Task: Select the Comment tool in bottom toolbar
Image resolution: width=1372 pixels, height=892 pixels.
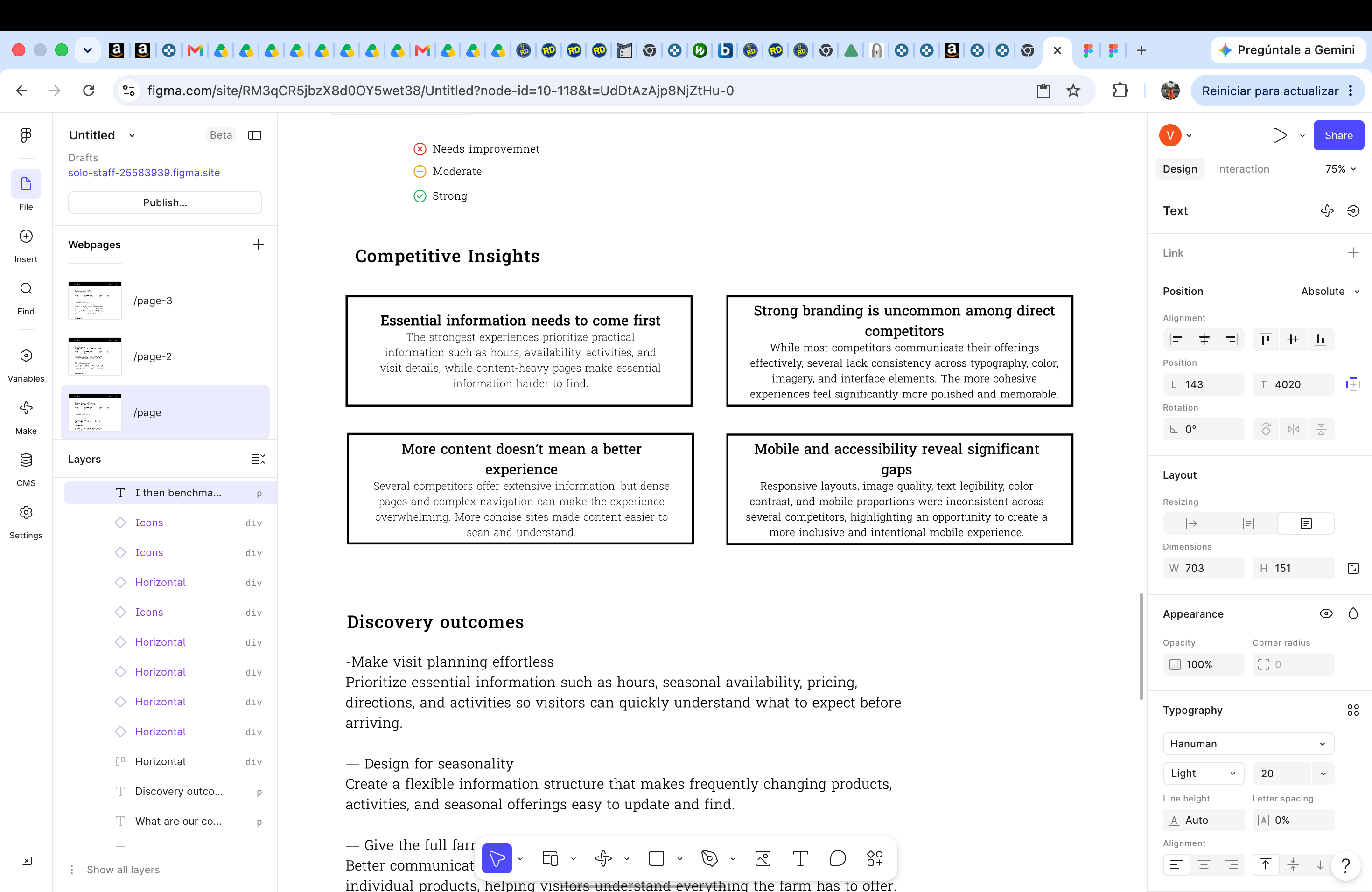Action: (x=838, y=858)
